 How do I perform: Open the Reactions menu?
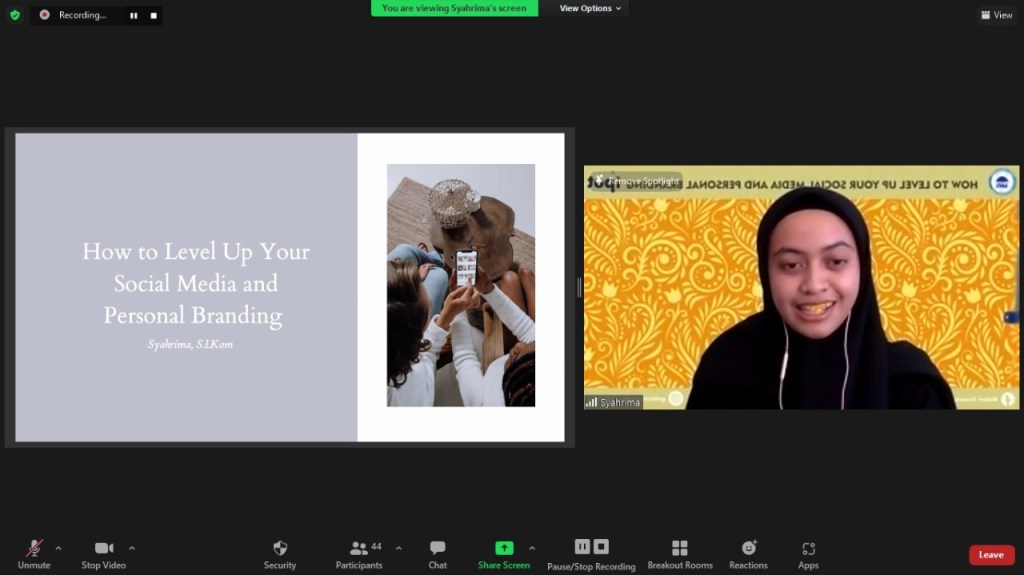pyautogui.click(x=748, y=548)
